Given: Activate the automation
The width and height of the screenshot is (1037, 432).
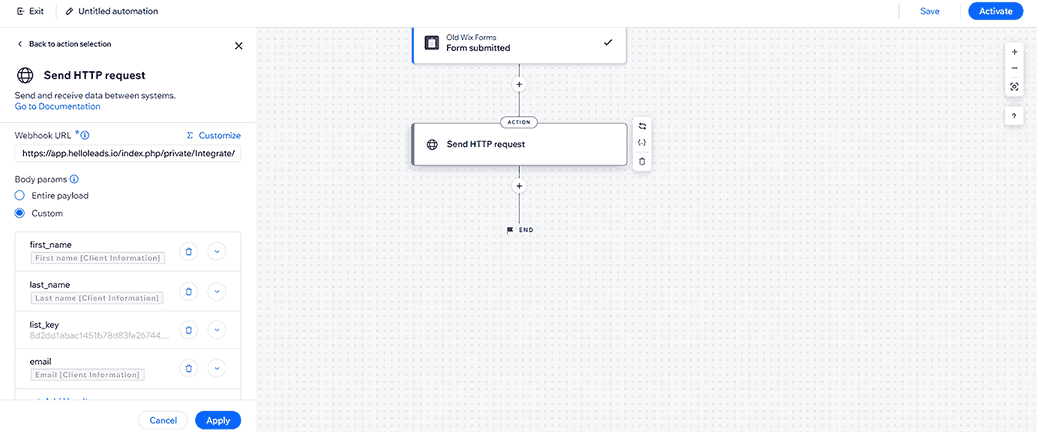Looking at the screenshot, I should click(995, 11).
